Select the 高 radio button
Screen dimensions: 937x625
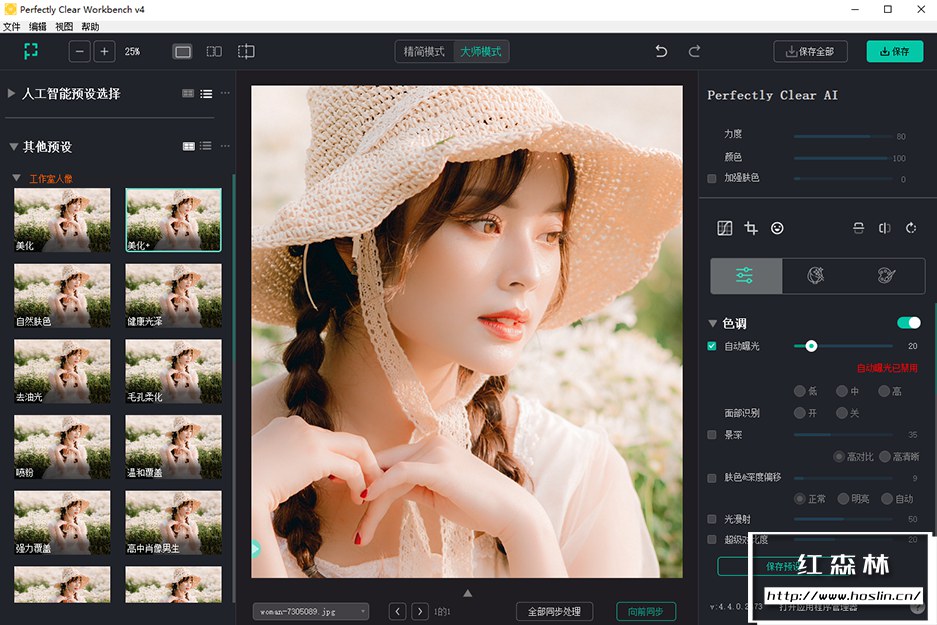pyautogui.click(x=884, y=391)
